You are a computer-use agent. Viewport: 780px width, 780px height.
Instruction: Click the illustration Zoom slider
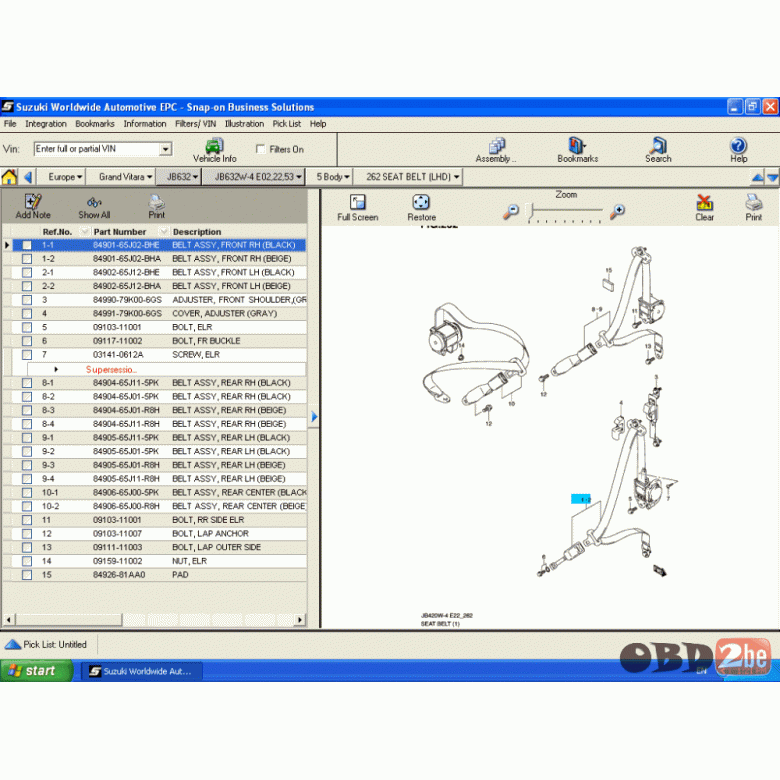[565, 211]
